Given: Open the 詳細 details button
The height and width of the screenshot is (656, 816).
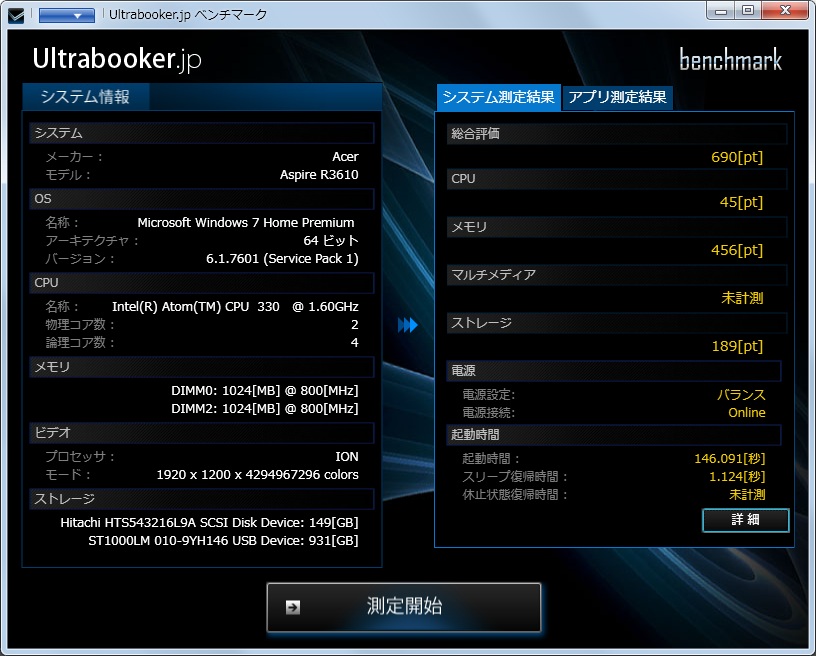Looking at the screenshot, I should point(746,520).
